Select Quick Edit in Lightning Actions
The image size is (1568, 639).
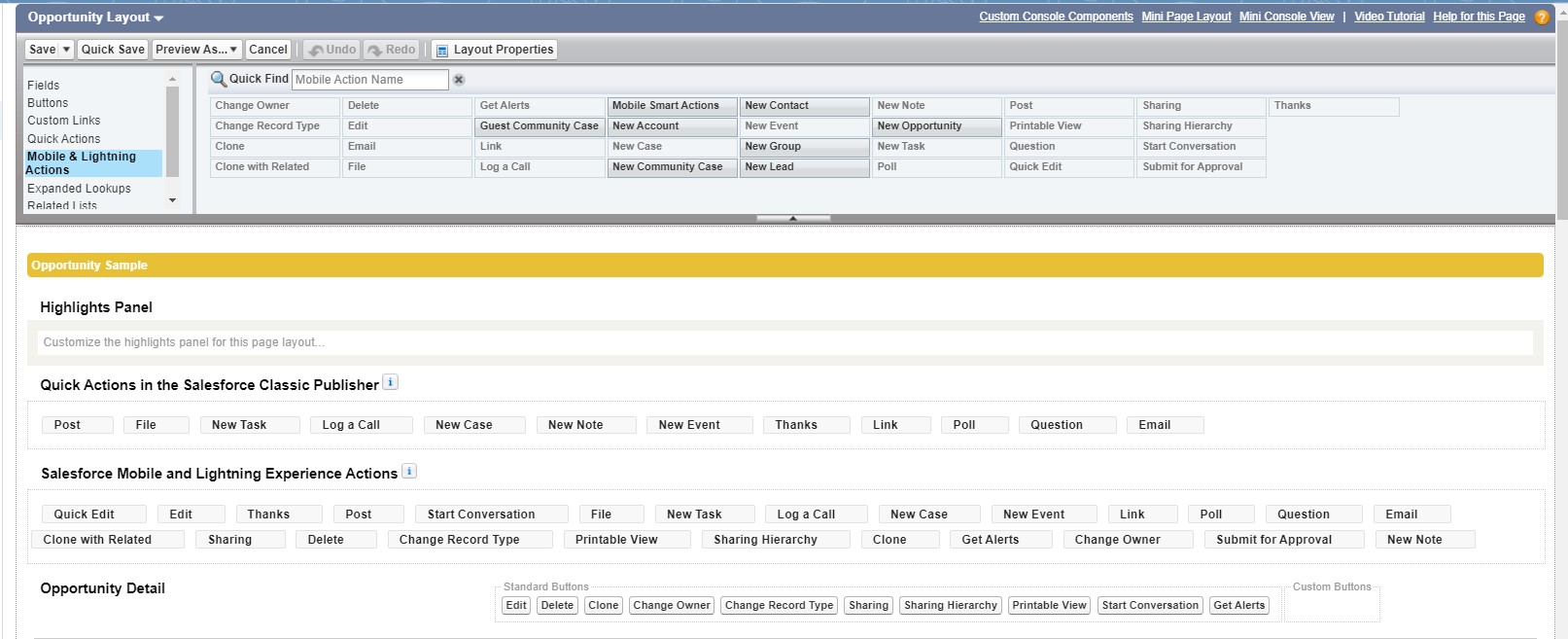(94, 515)
